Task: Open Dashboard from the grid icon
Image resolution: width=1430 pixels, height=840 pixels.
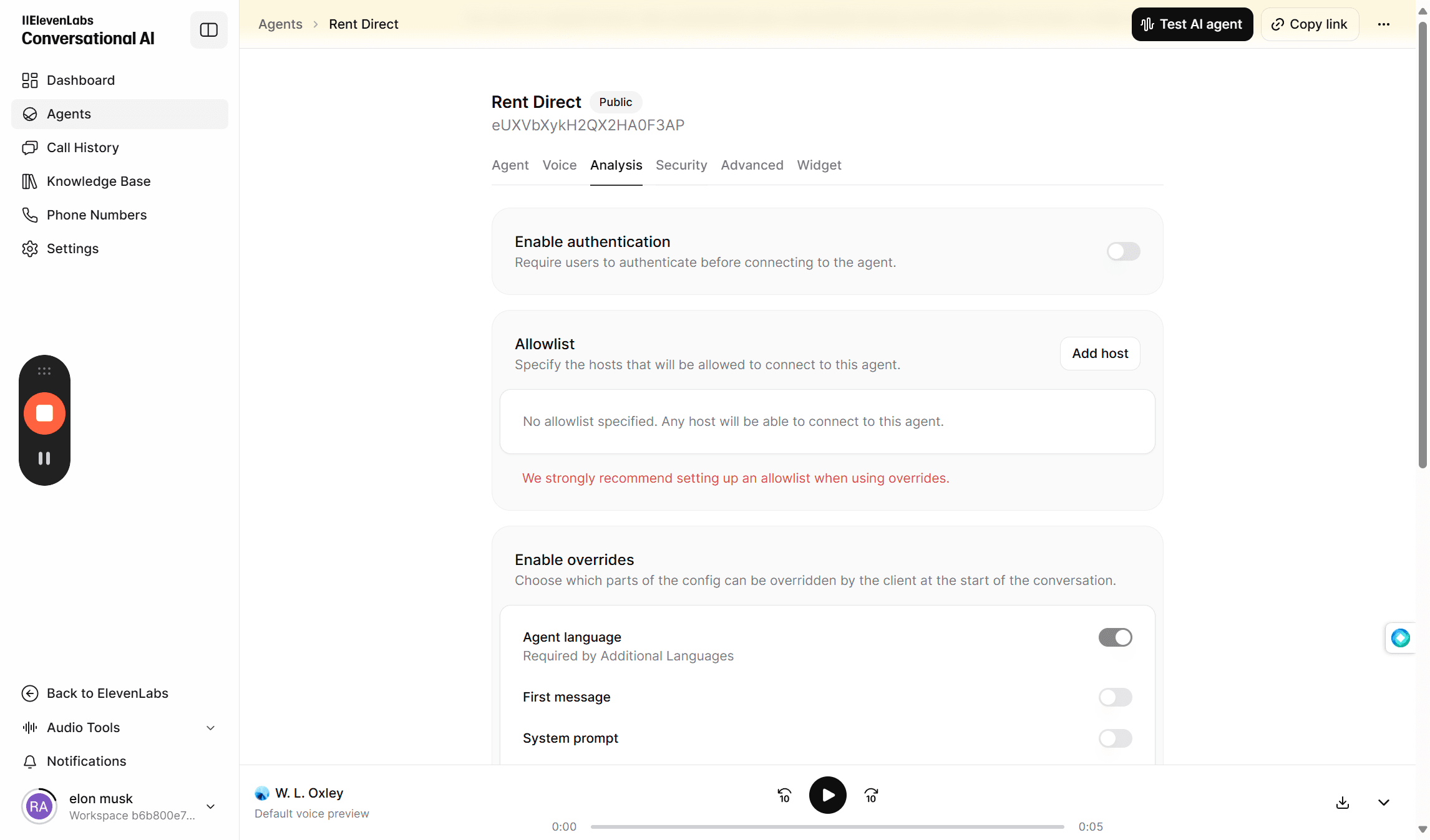Action: pos(30,80)
